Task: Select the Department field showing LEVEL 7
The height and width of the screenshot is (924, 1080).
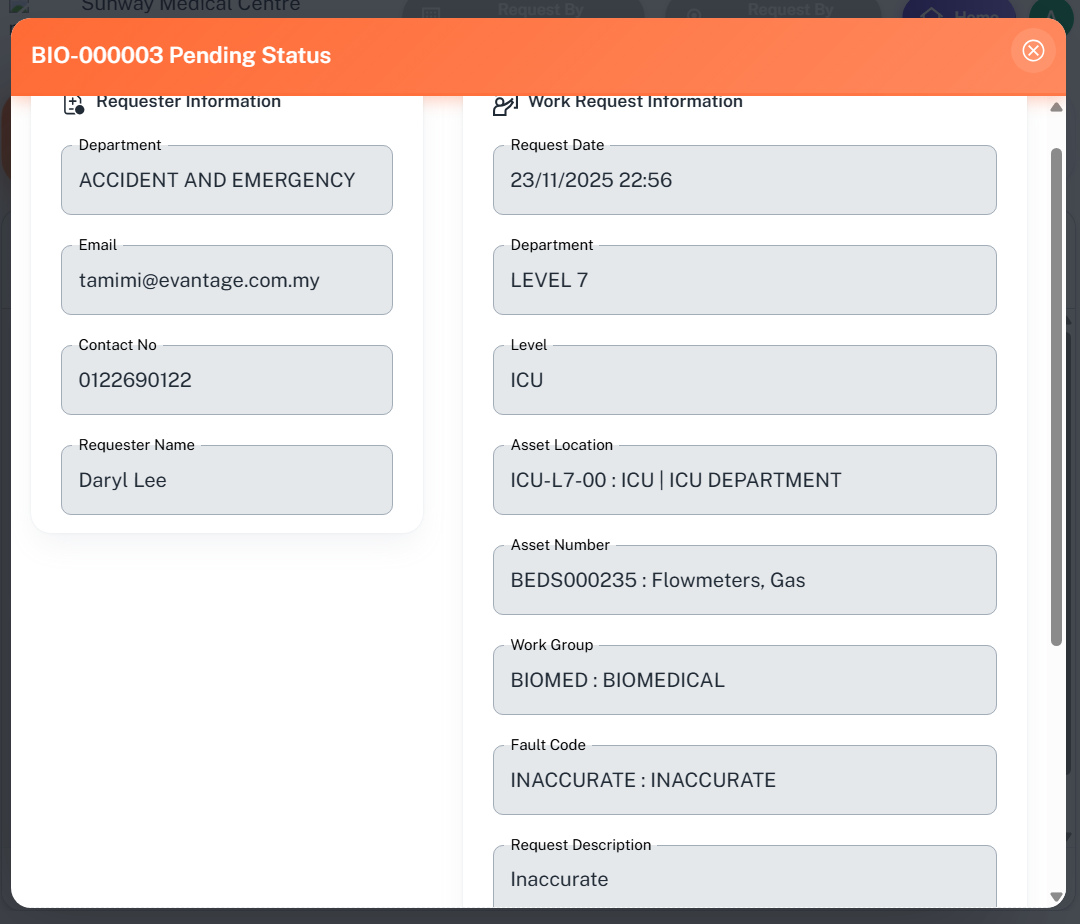Action: click(x=744, y=281)
